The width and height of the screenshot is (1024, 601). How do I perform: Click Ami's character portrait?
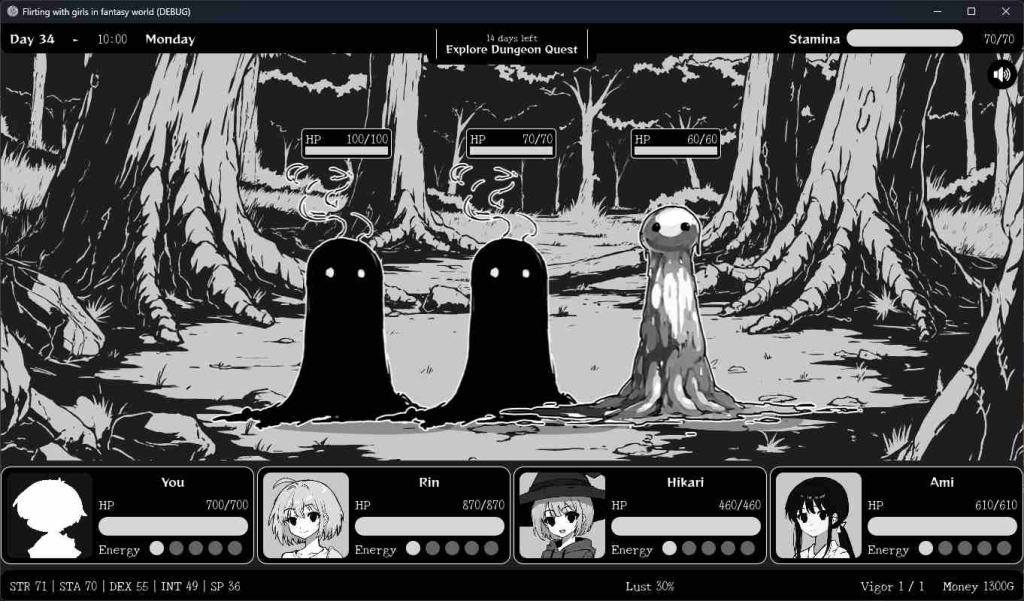click(817, 515)
